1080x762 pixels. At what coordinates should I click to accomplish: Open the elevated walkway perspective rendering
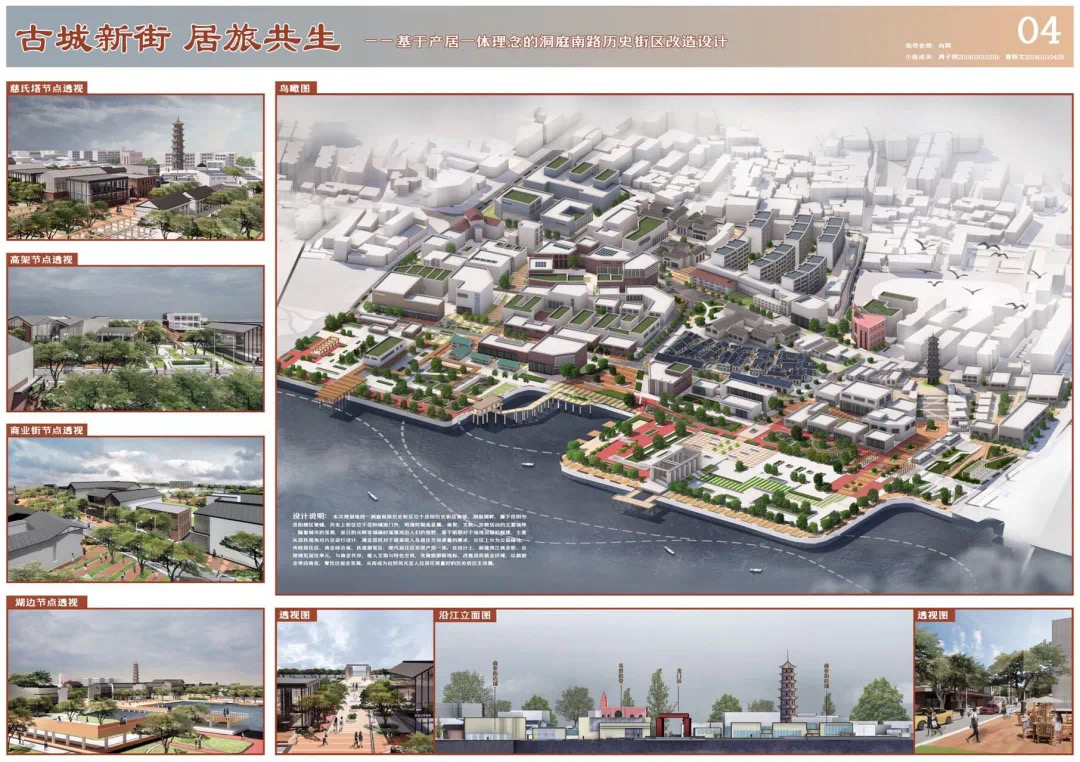[135, 338]
